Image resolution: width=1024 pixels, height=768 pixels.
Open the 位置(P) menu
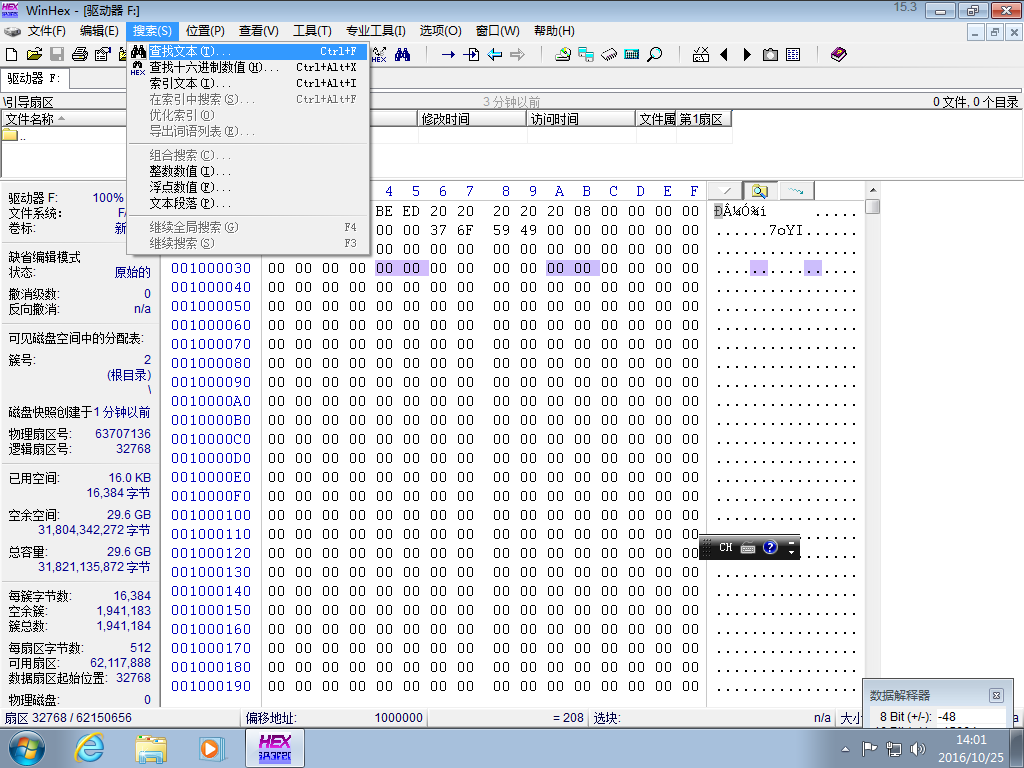click(205, 31)
